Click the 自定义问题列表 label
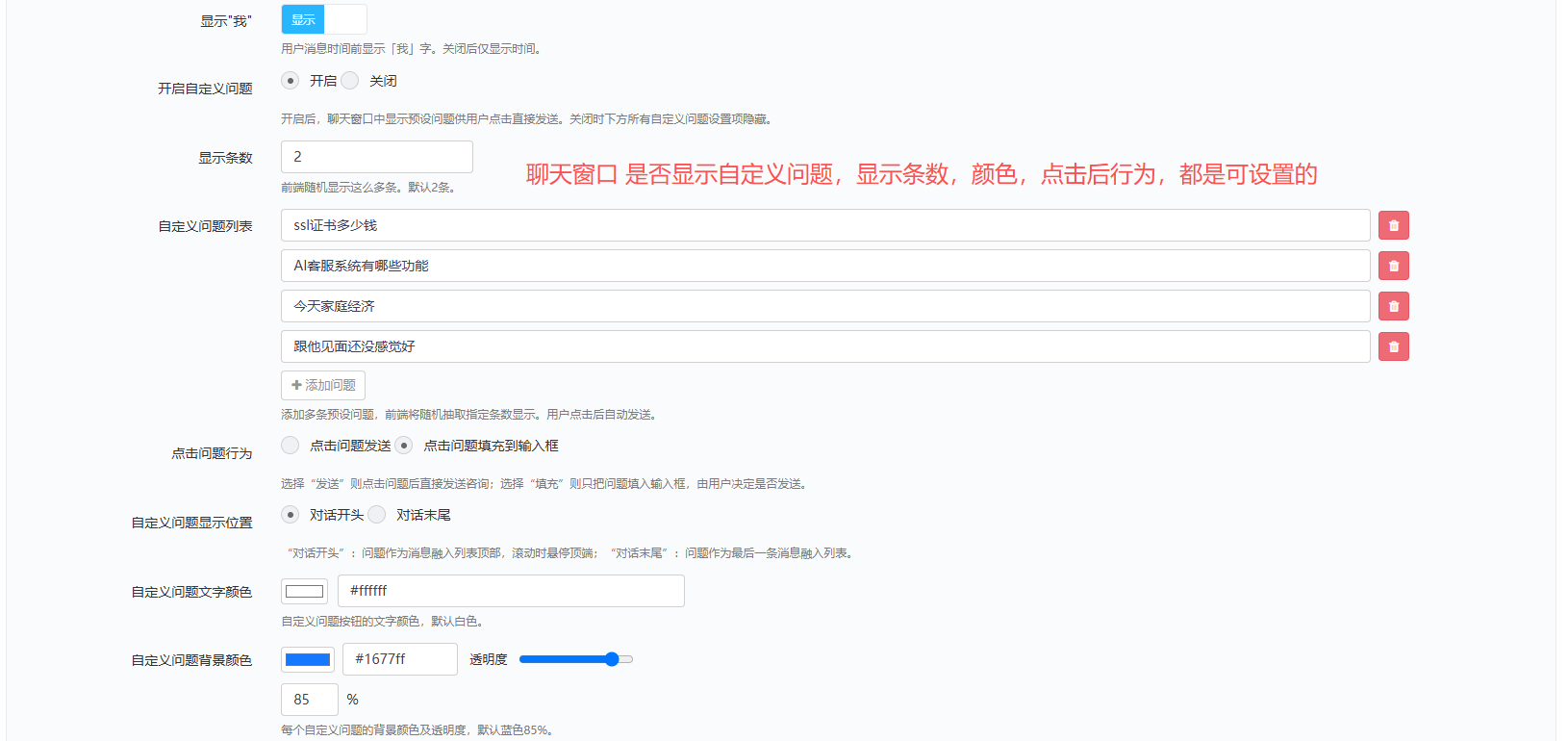Viewport: 1568px width, 741px height. click(205, 226)
